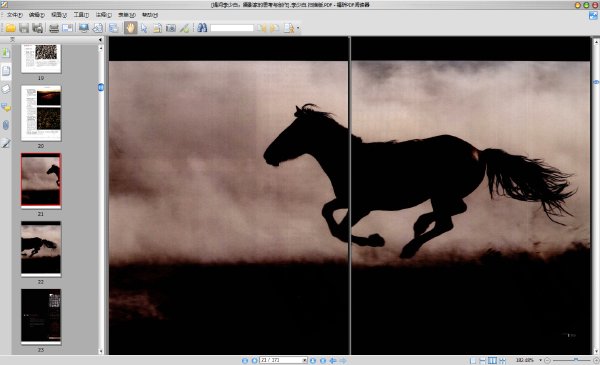The height and width of the screenshot is (365, 600).
Task: Click the Print icon in toolbar
Action: [x=54, y=28]
